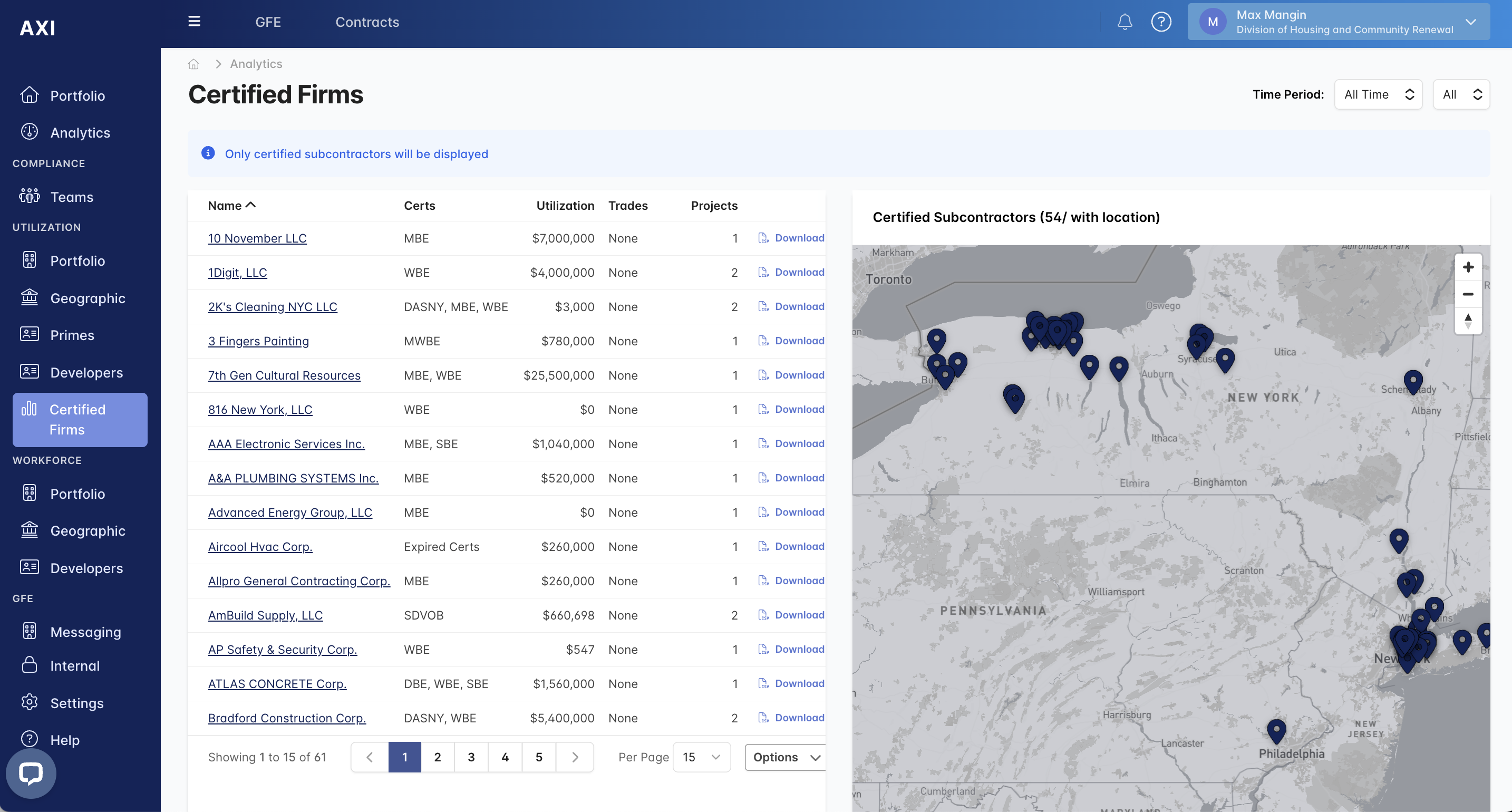Go to page 5
1512x812 pixels.
click(x=539, y=757)
